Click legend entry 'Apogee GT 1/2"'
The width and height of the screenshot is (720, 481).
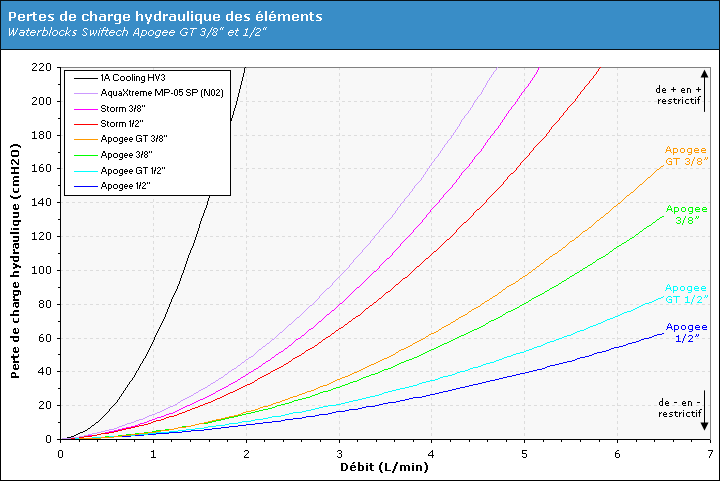(133, 171)
